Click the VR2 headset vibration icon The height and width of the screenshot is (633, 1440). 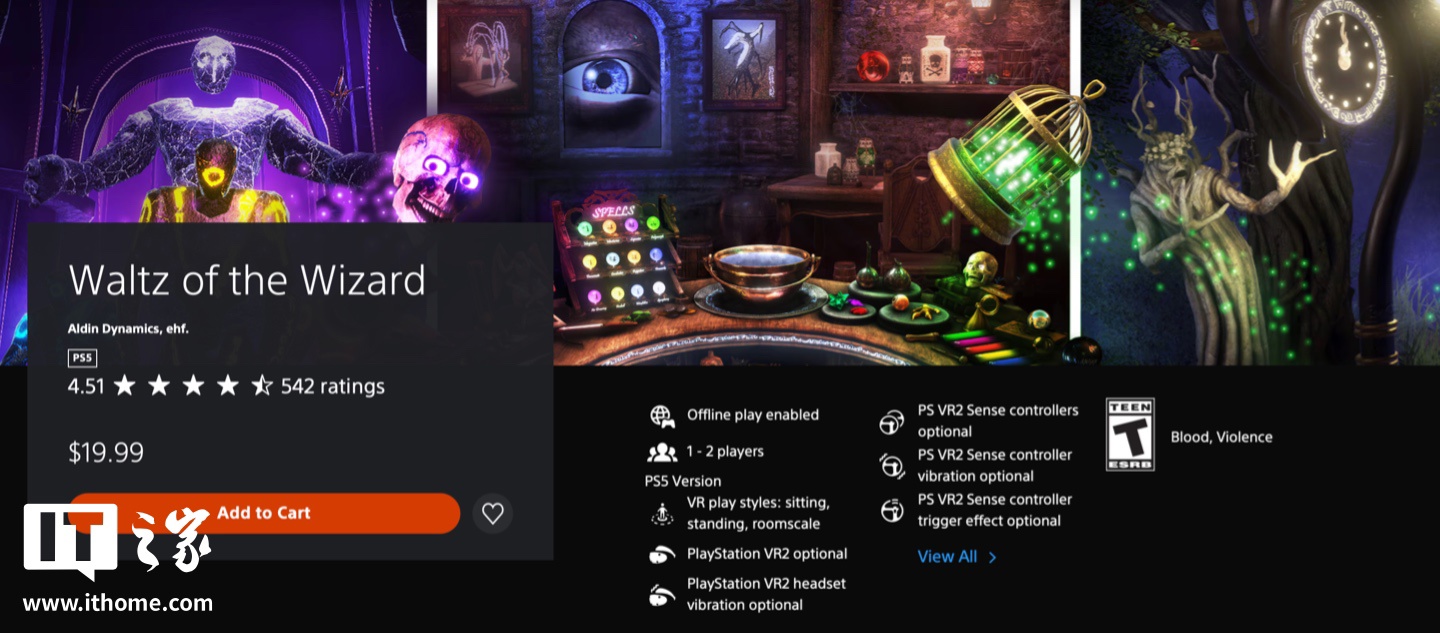click(661, 594)
